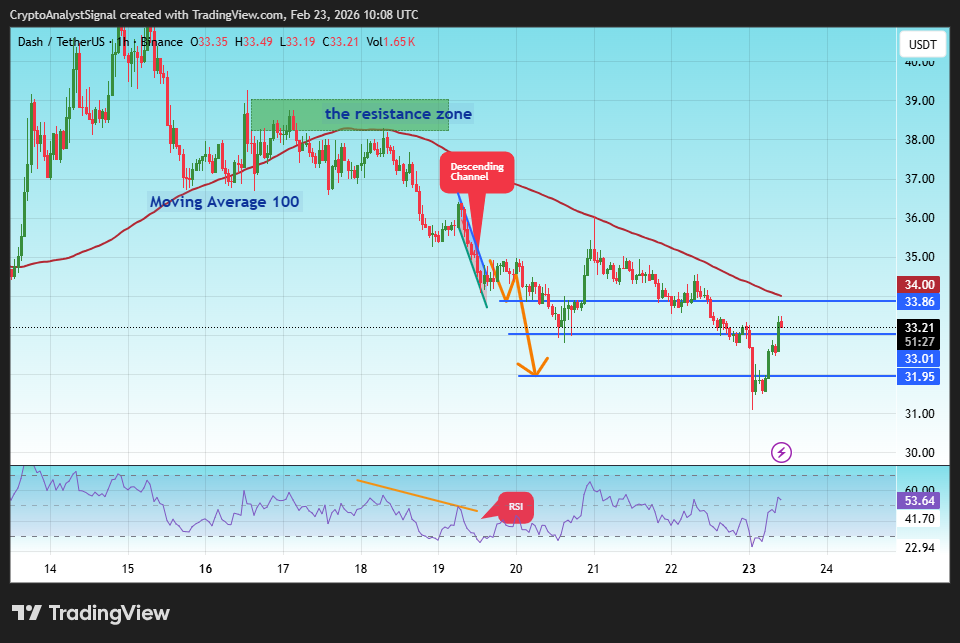960x643 pixels.
Task: Click the 35.00 price axis label
Action: coord(920,257)
